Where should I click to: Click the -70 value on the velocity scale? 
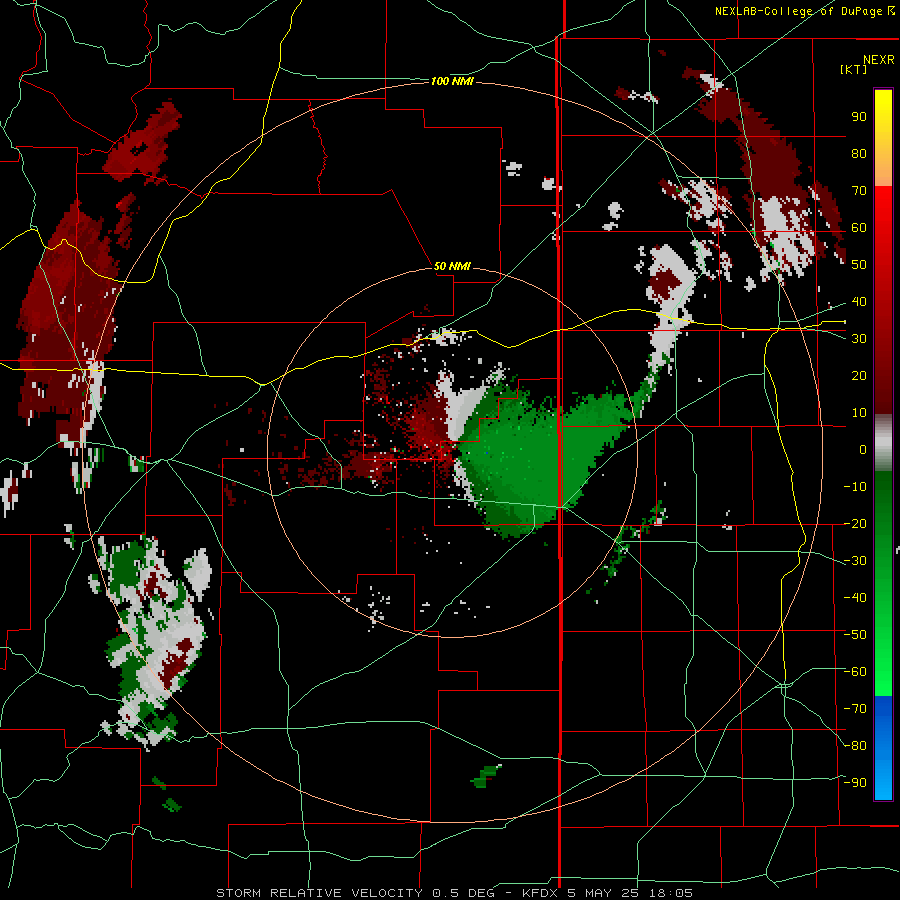(855, 709)
